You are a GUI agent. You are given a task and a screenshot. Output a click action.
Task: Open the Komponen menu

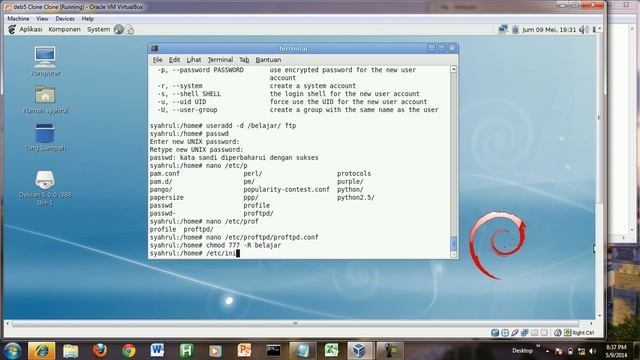click(x=64, y=29)
